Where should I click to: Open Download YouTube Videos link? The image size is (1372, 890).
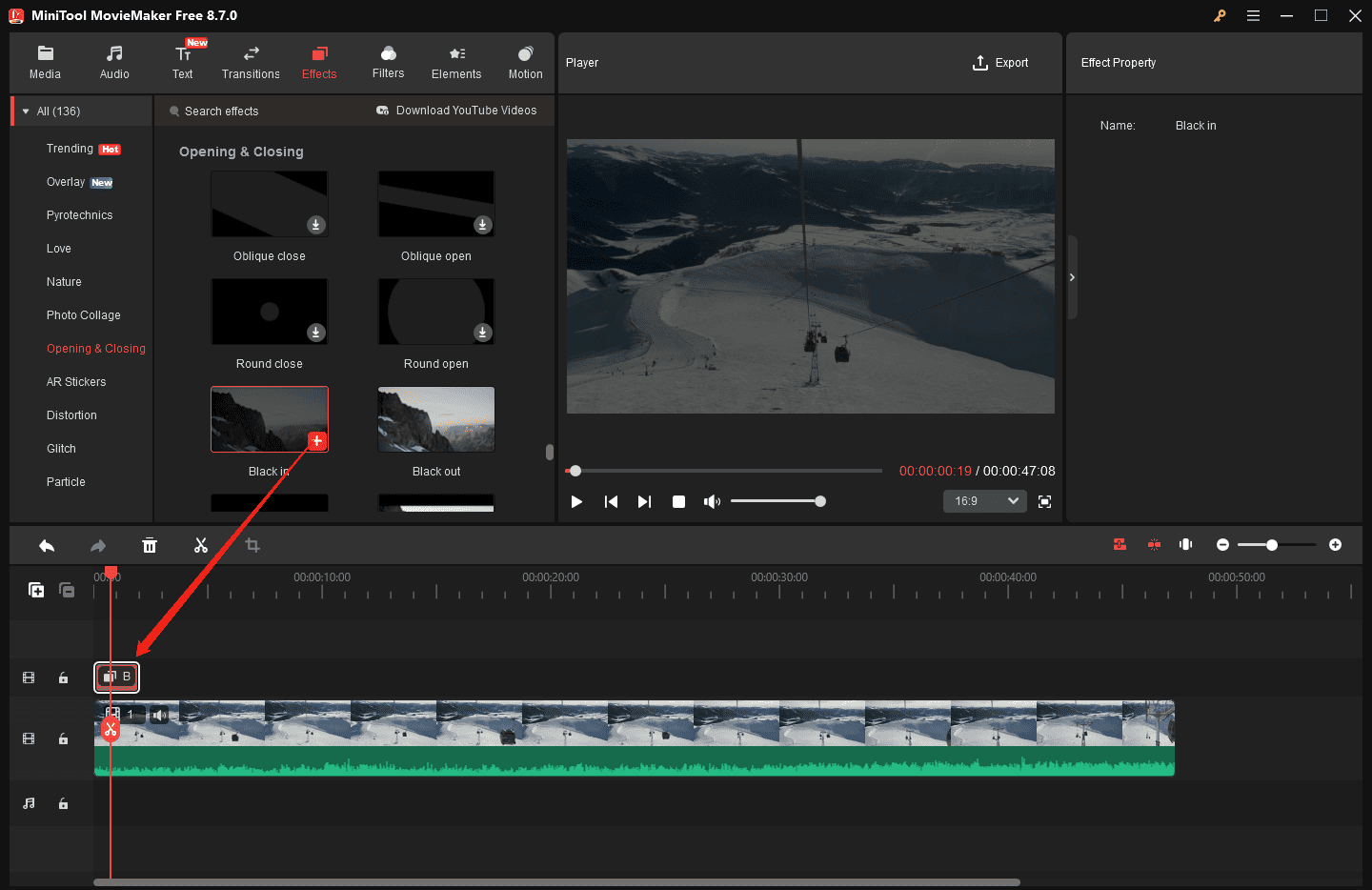[x=456, y=111]
